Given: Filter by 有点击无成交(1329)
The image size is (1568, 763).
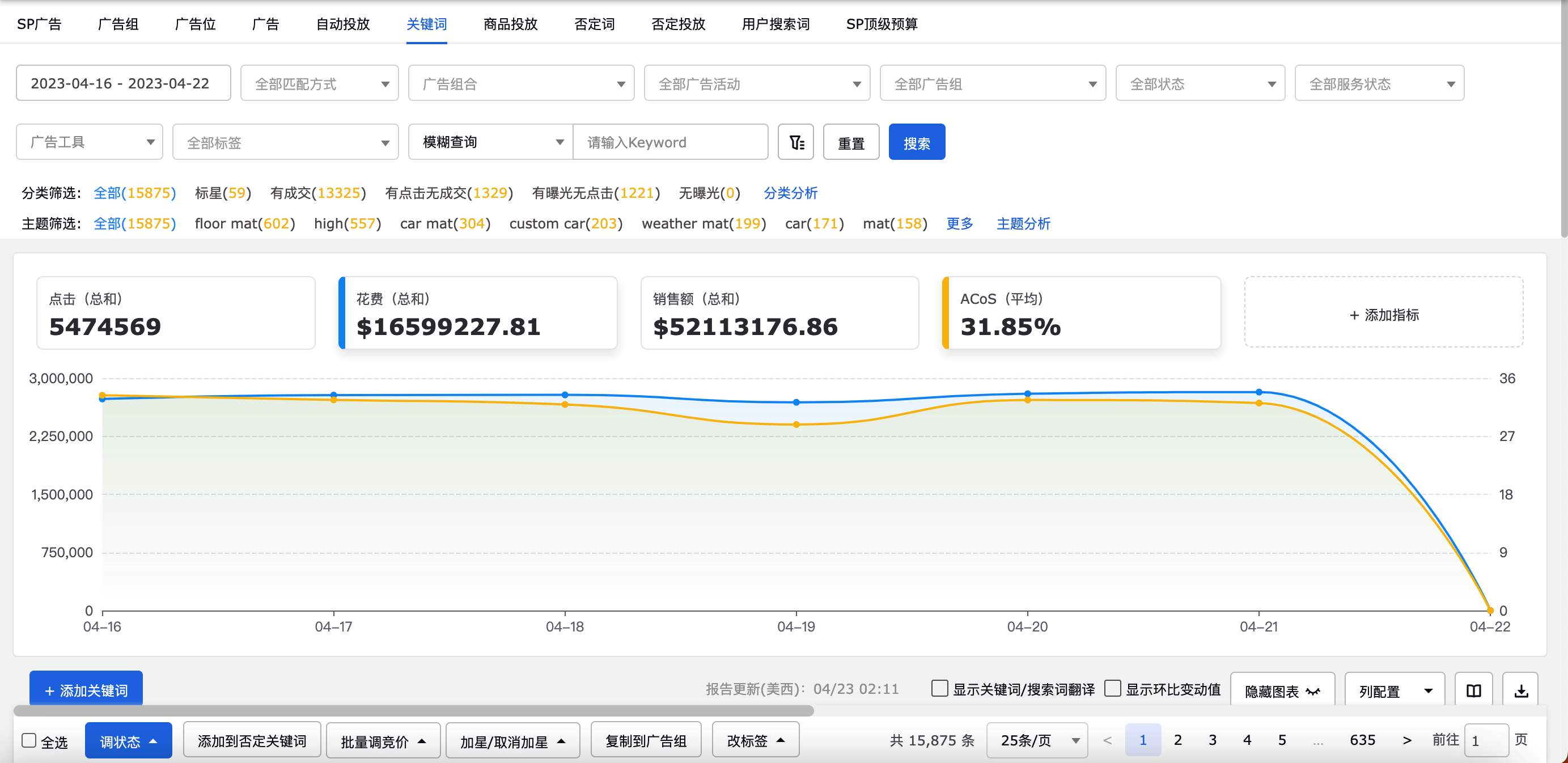Looking at the screenshot, I should [x=448, y=193].
